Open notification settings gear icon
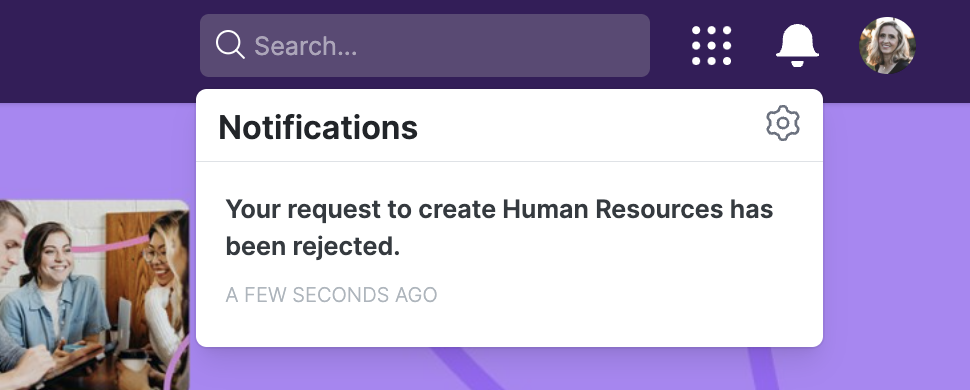Image resolution: width=970 pixels, height=390 pixels. click(783, 123)
